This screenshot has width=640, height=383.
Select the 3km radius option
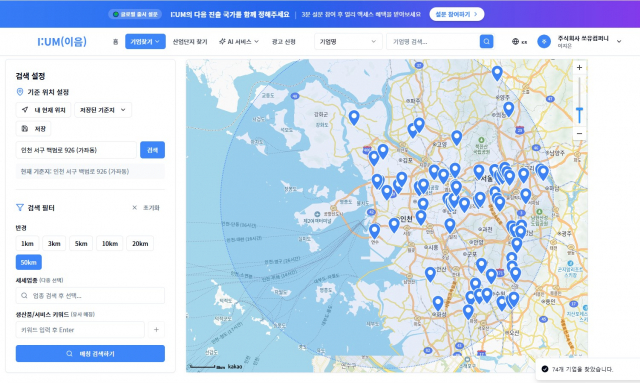coord(54,243)
